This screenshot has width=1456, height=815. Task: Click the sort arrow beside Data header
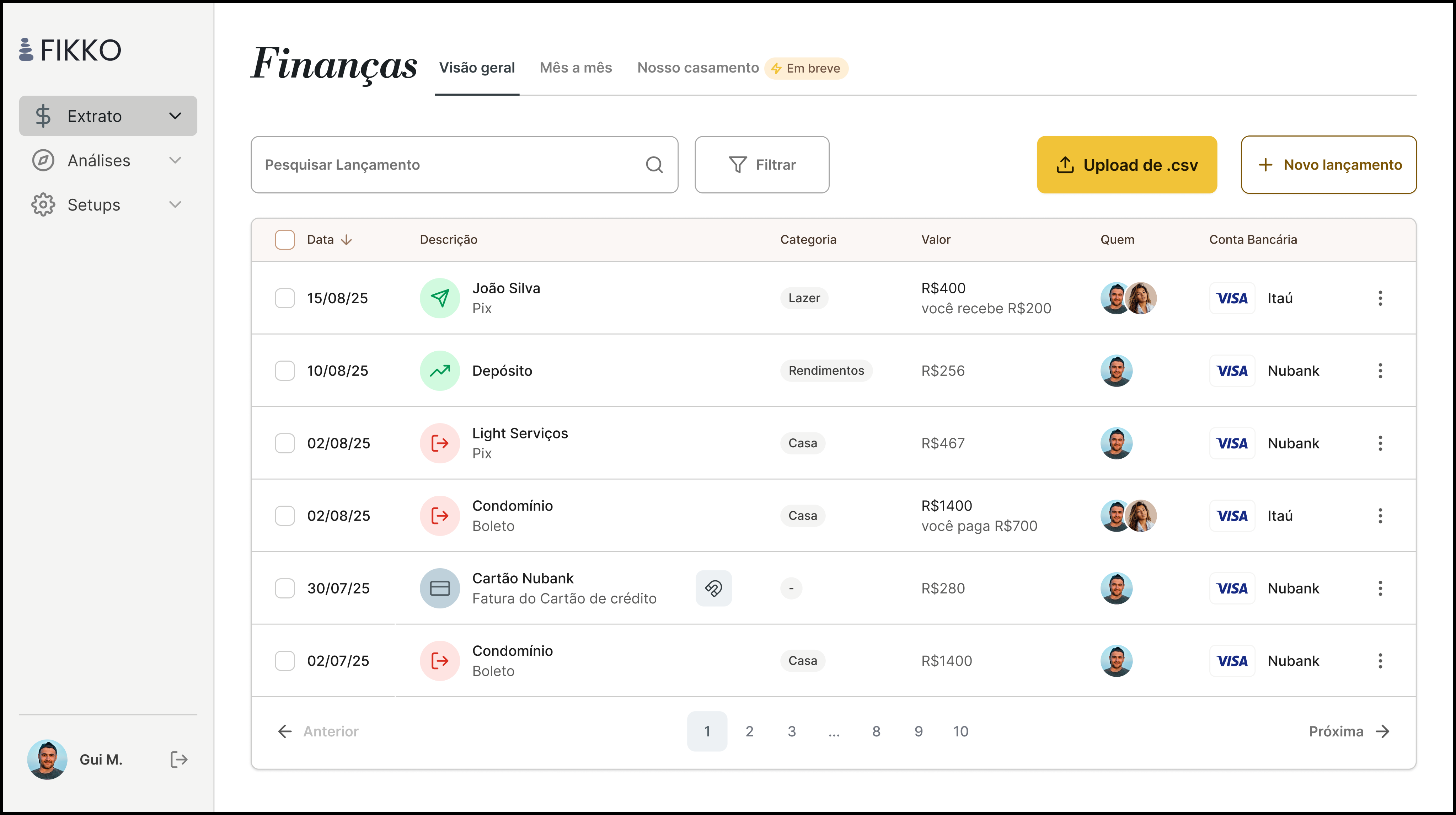point(347,240)
